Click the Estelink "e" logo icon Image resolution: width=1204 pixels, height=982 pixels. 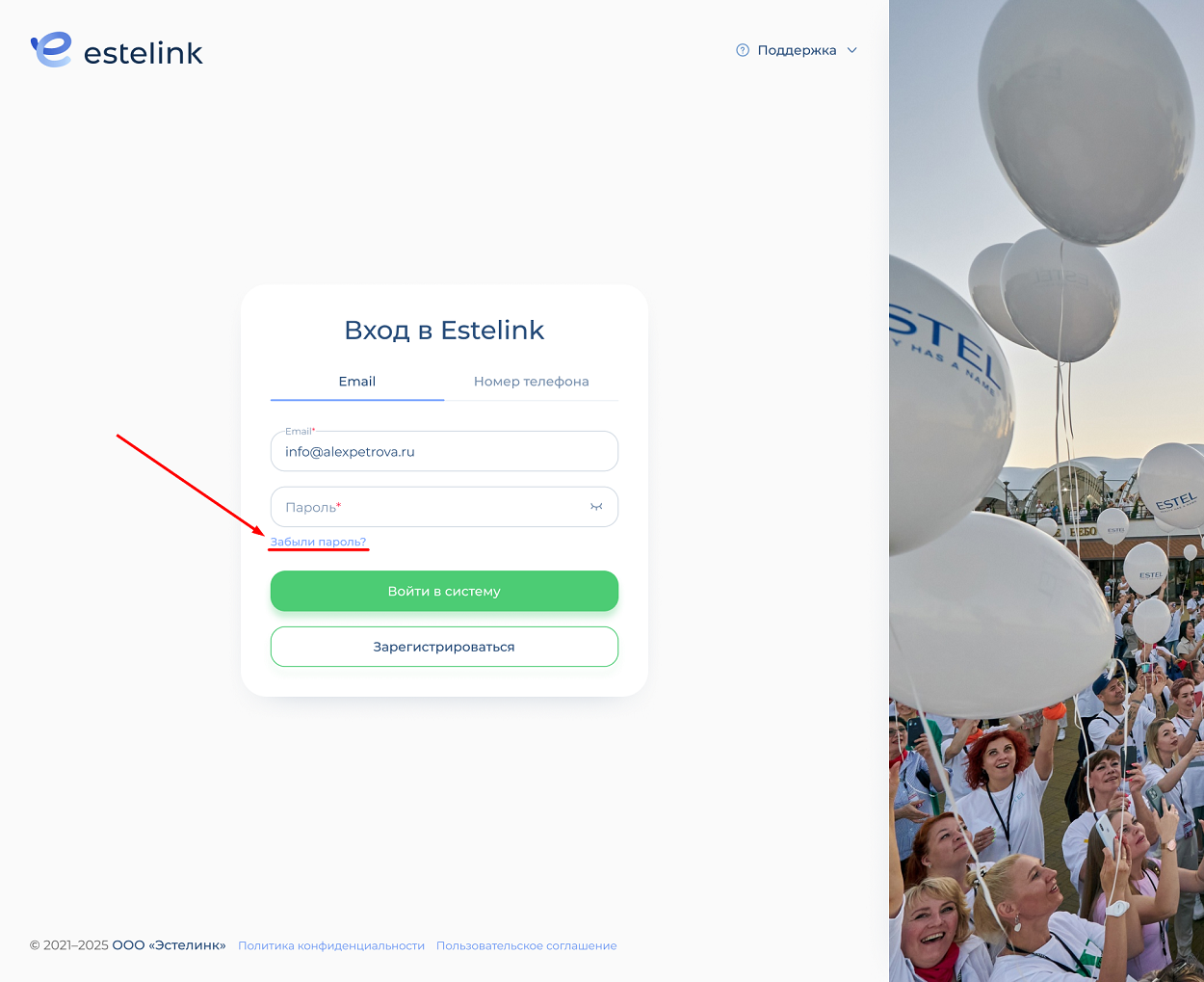tap(51, 50)
